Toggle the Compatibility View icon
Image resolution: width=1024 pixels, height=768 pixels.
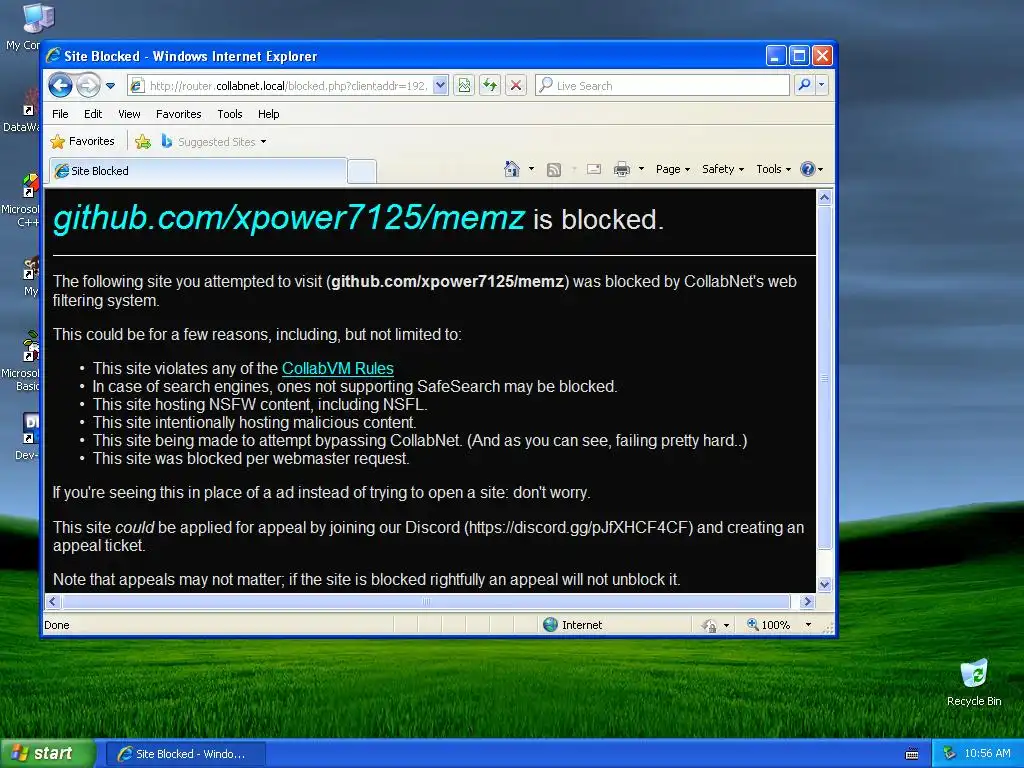[x=464, y=85]
